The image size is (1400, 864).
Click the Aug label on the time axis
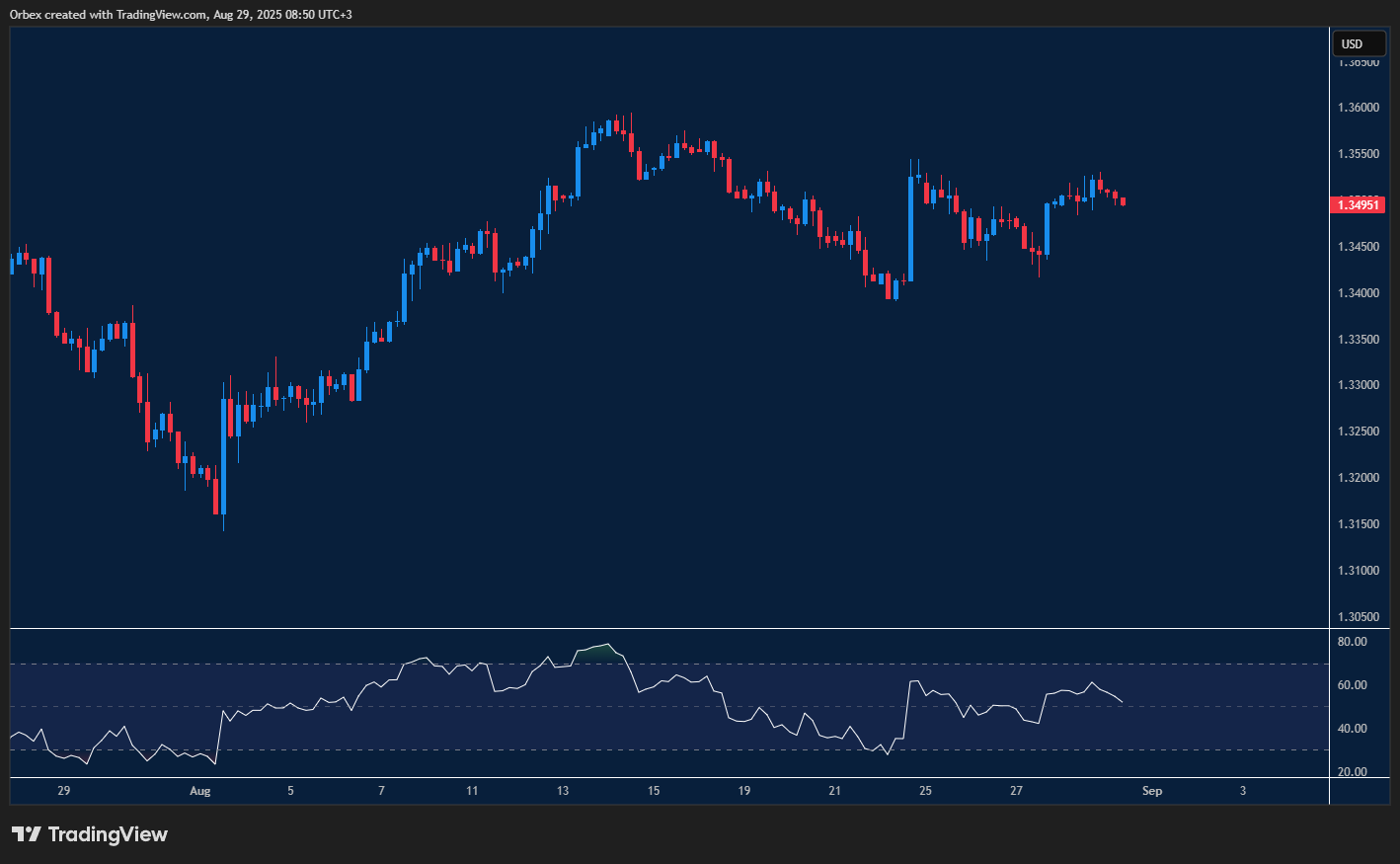tap(200, 791)
